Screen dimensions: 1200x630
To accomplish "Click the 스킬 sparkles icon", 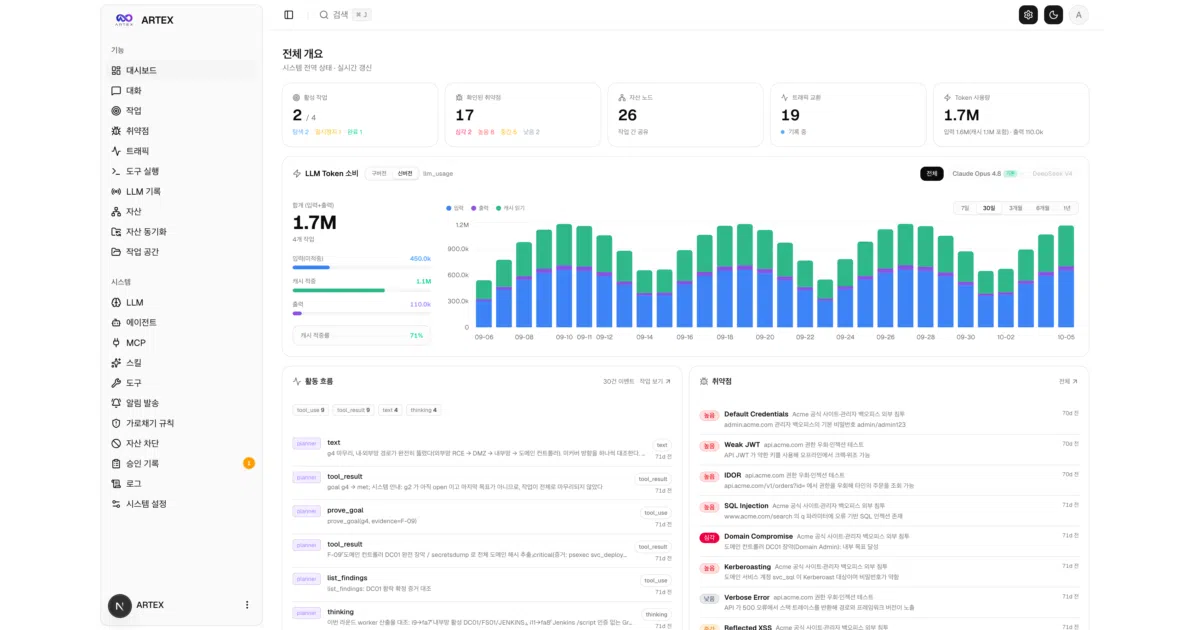I will point(116,362).
